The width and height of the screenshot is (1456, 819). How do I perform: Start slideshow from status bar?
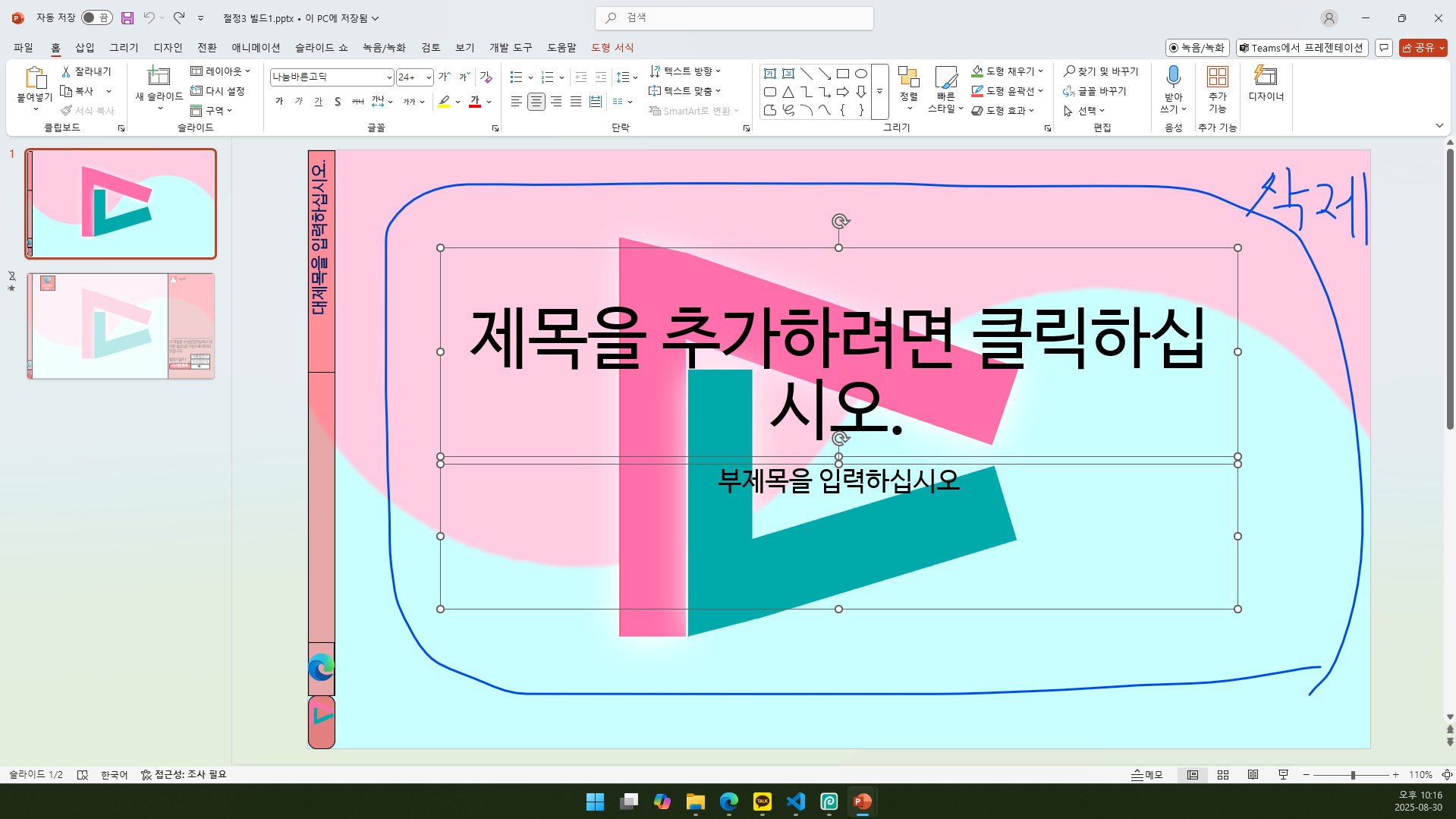tap(1283, 775)
